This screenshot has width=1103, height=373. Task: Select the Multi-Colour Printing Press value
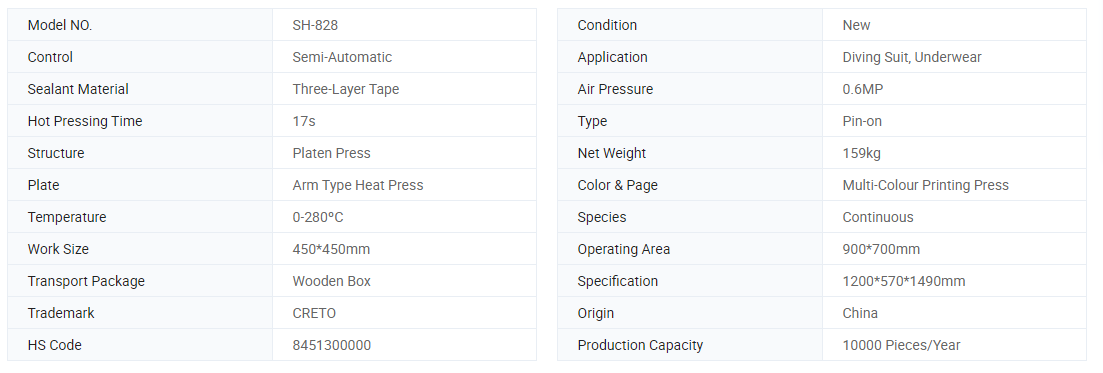926,185
